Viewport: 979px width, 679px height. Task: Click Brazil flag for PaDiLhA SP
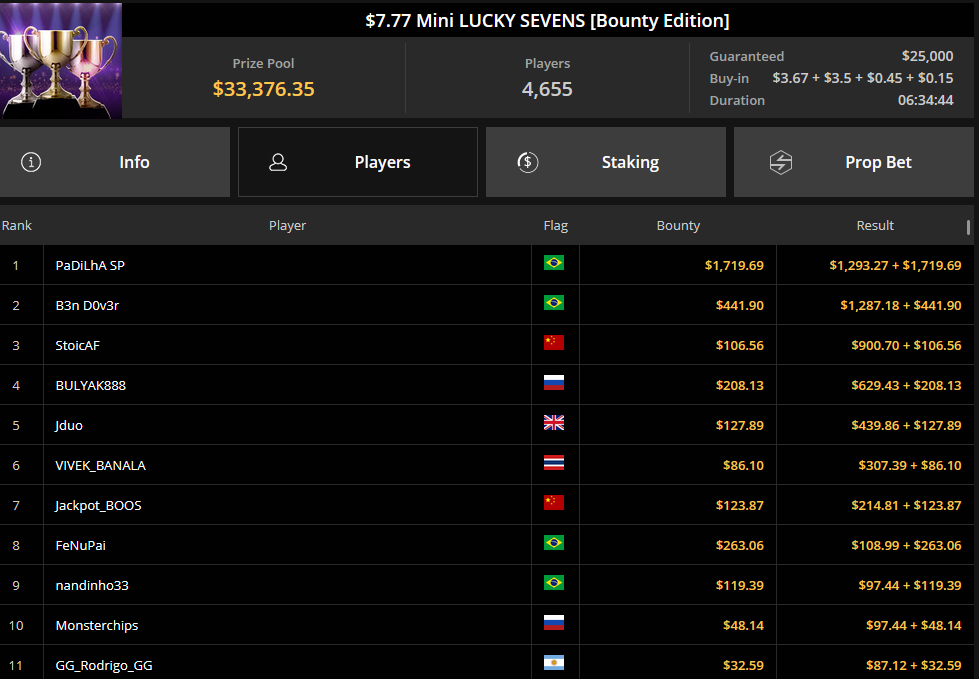(x=554, y=263)
